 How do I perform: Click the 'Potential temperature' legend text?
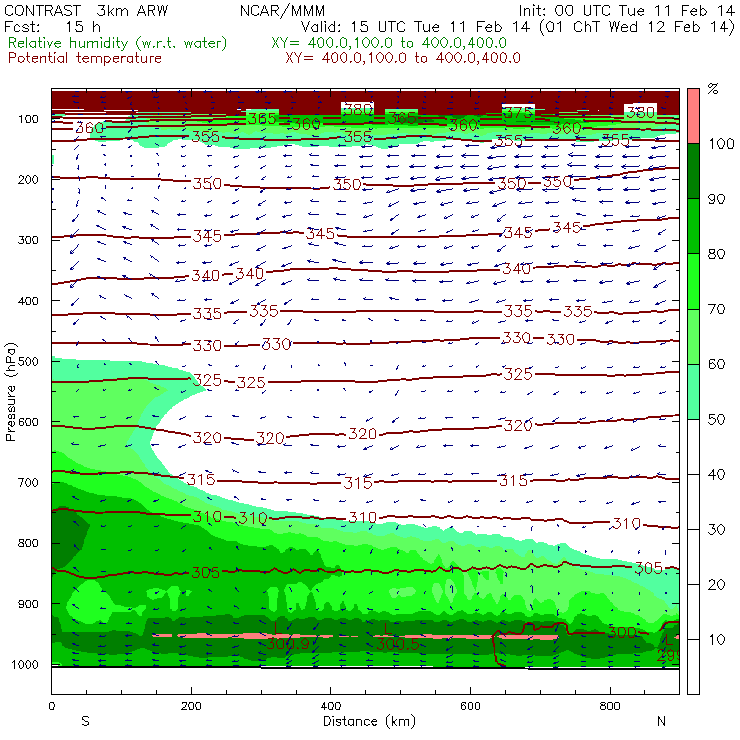(x=85, y=58)
